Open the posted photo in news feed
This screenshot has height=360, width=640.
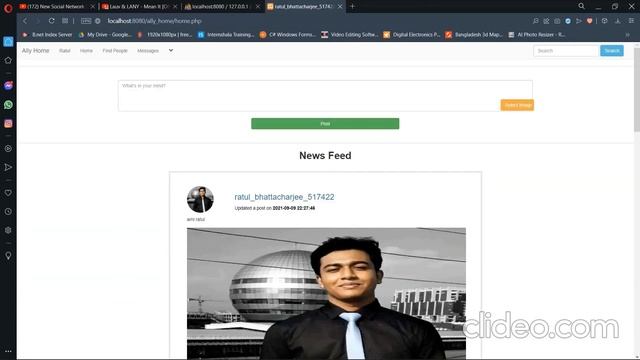tap(326, 293)
